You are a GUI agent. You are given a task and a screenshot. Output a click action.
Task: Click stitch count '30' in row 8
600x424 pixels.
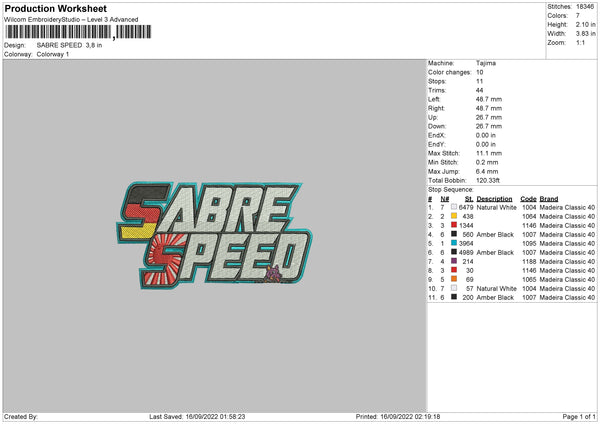click(470, 271)
